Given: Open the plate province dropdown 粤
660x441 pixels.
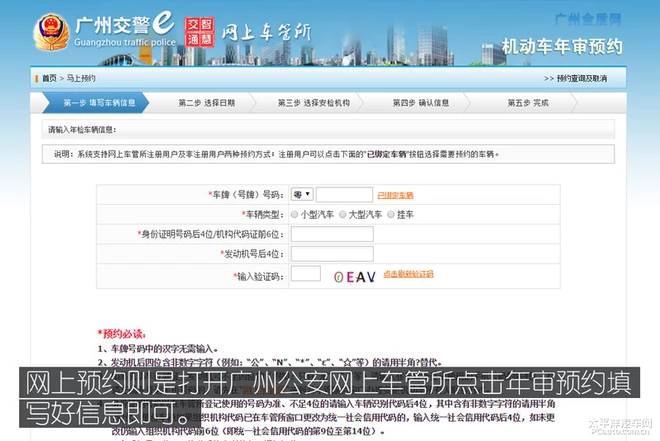Looking at the screenshot, I should (301, 194).
